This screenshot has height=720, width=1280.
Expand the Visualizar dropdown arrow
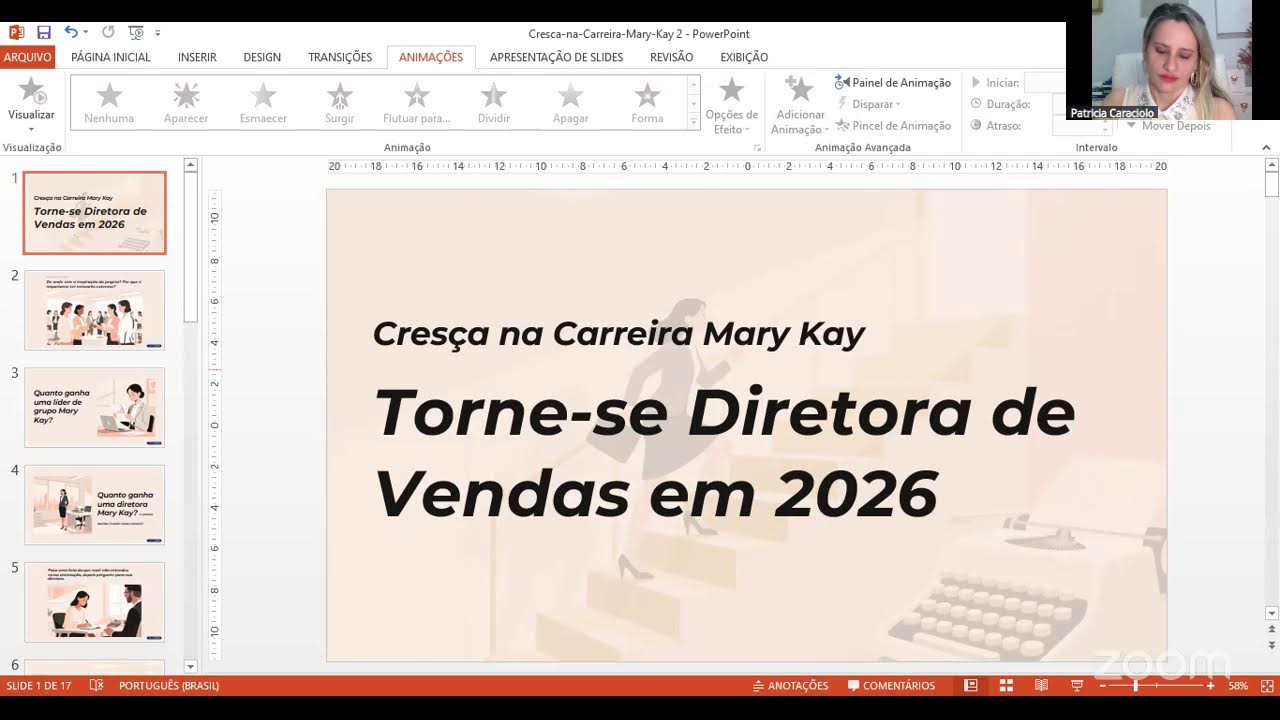(x=31, y=129)
